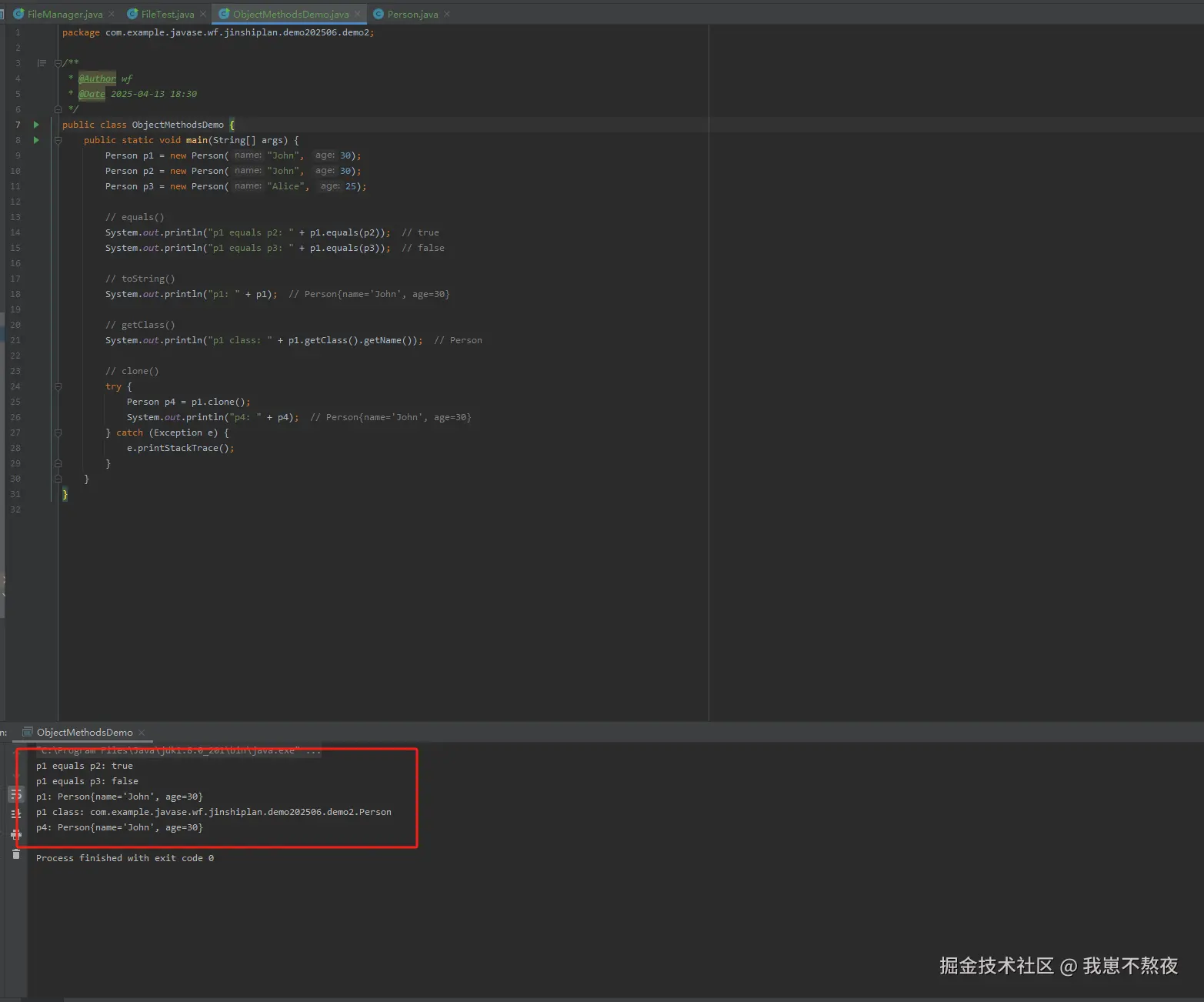Close the Person.java editor tab
This screenshot has width=1204, height=1002.
(447, 14)
